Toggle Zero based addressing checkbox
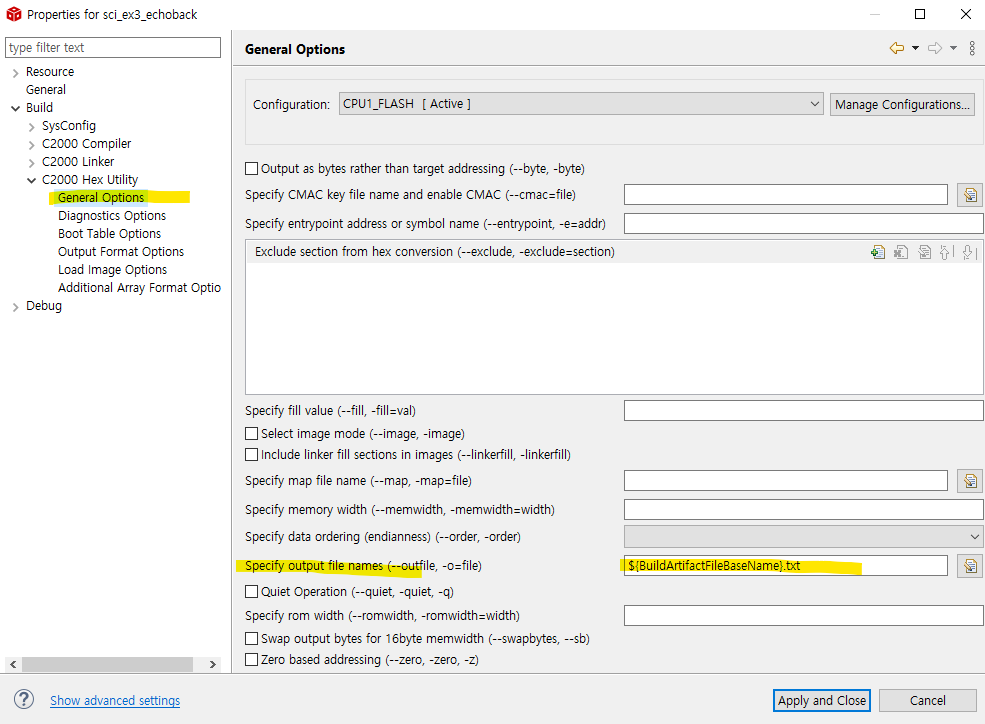 [251, 659]
